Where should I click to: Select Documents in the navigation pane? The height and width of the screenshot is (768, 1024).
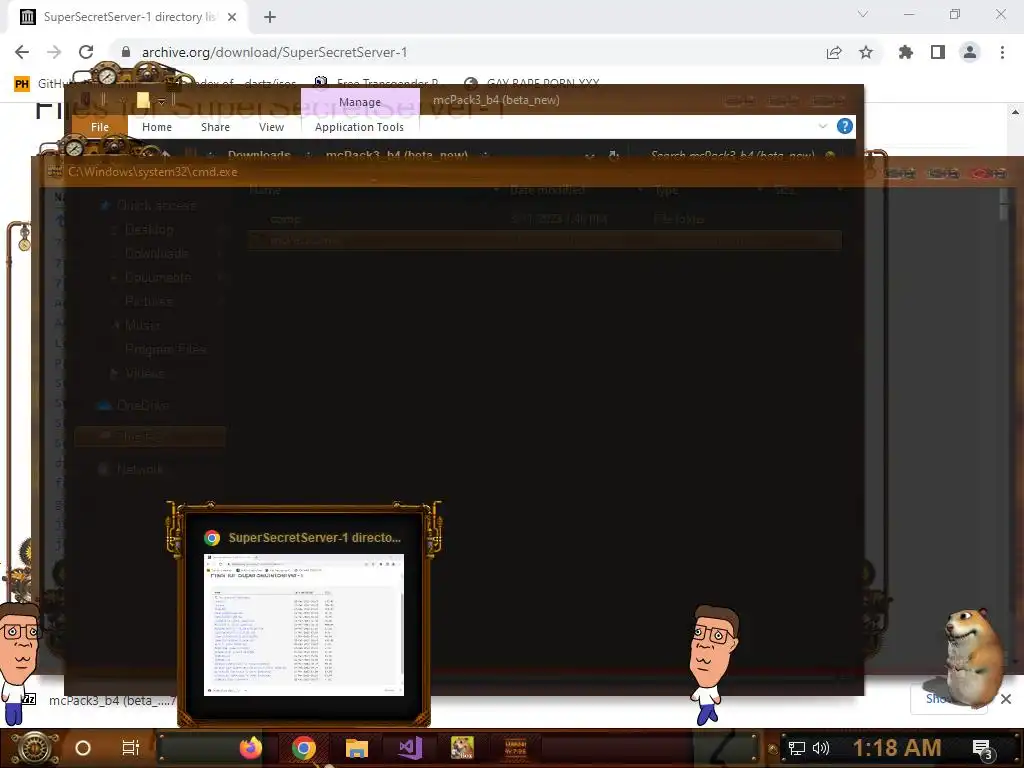[157, 278]
